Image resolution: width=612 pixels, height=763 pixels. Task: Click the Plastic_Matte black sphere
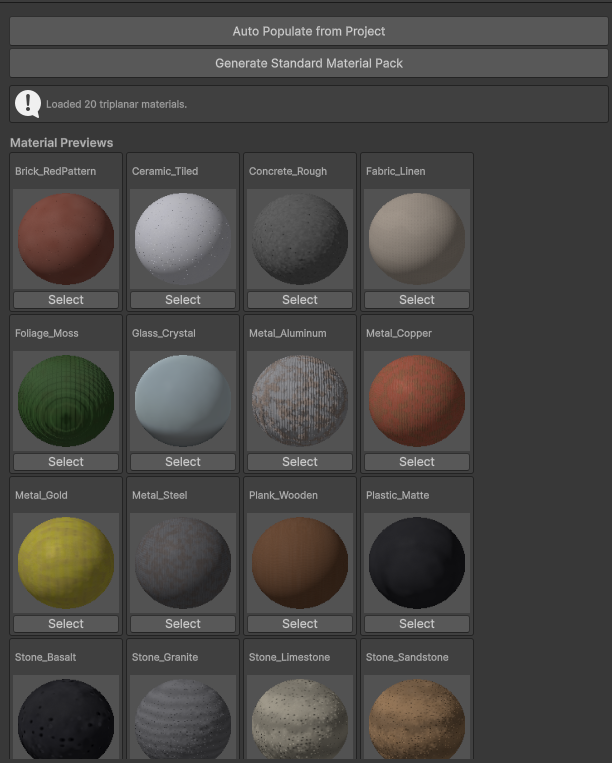(417, 563)
